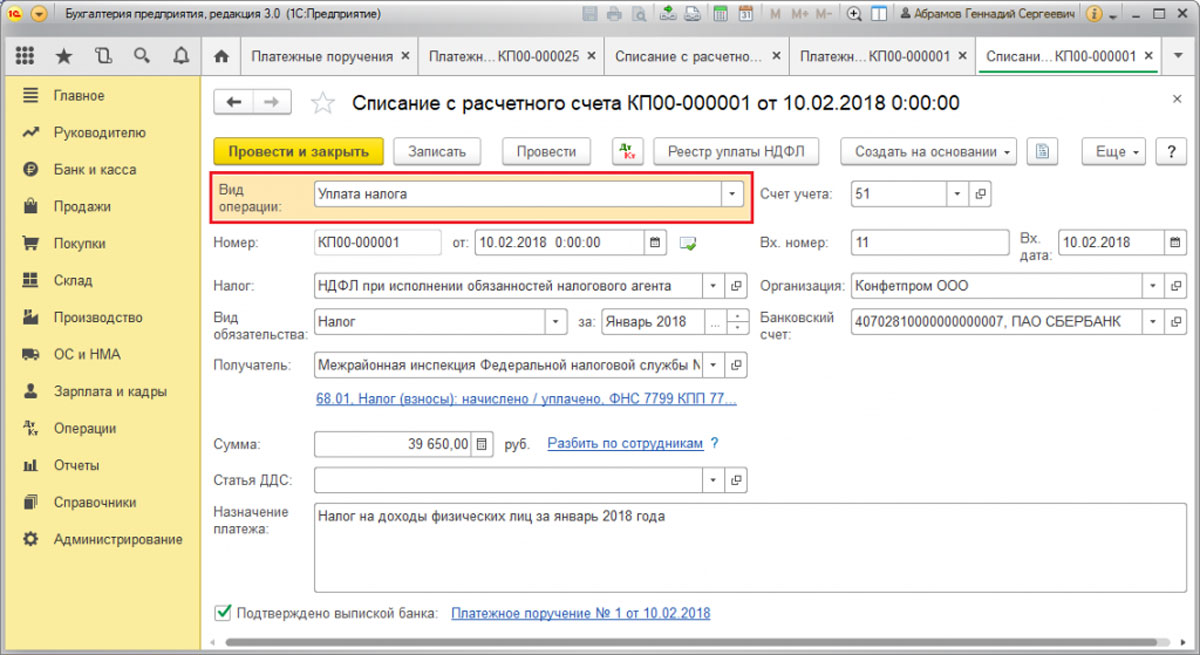Open the search magnifier in top panel
Image resolution: width=1200 pixels, height=655 pixels.
(x=142, y=56)
